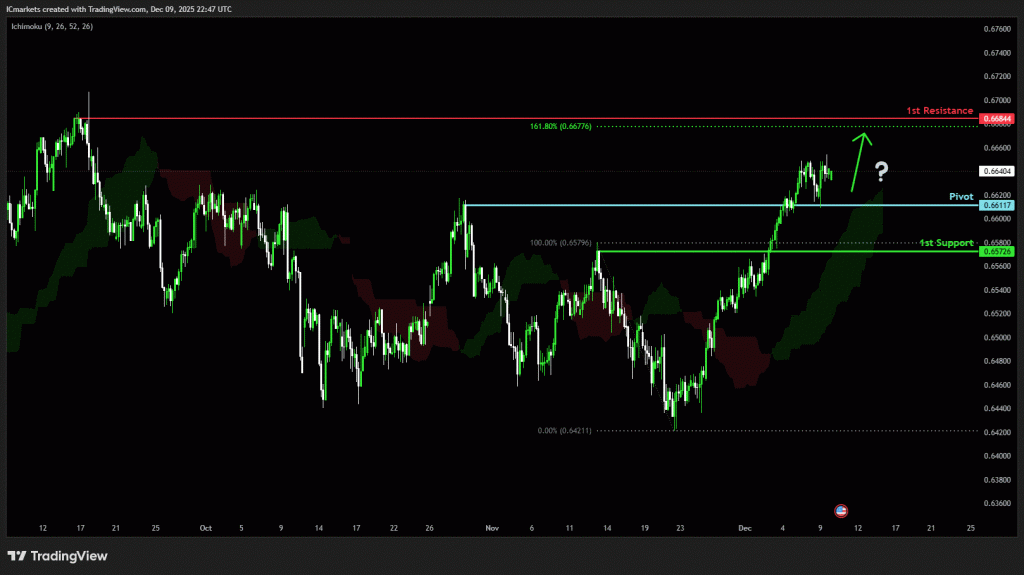Click the Dec label on time axis
This screenshot has width=1024, height=575.
(743, 526)
